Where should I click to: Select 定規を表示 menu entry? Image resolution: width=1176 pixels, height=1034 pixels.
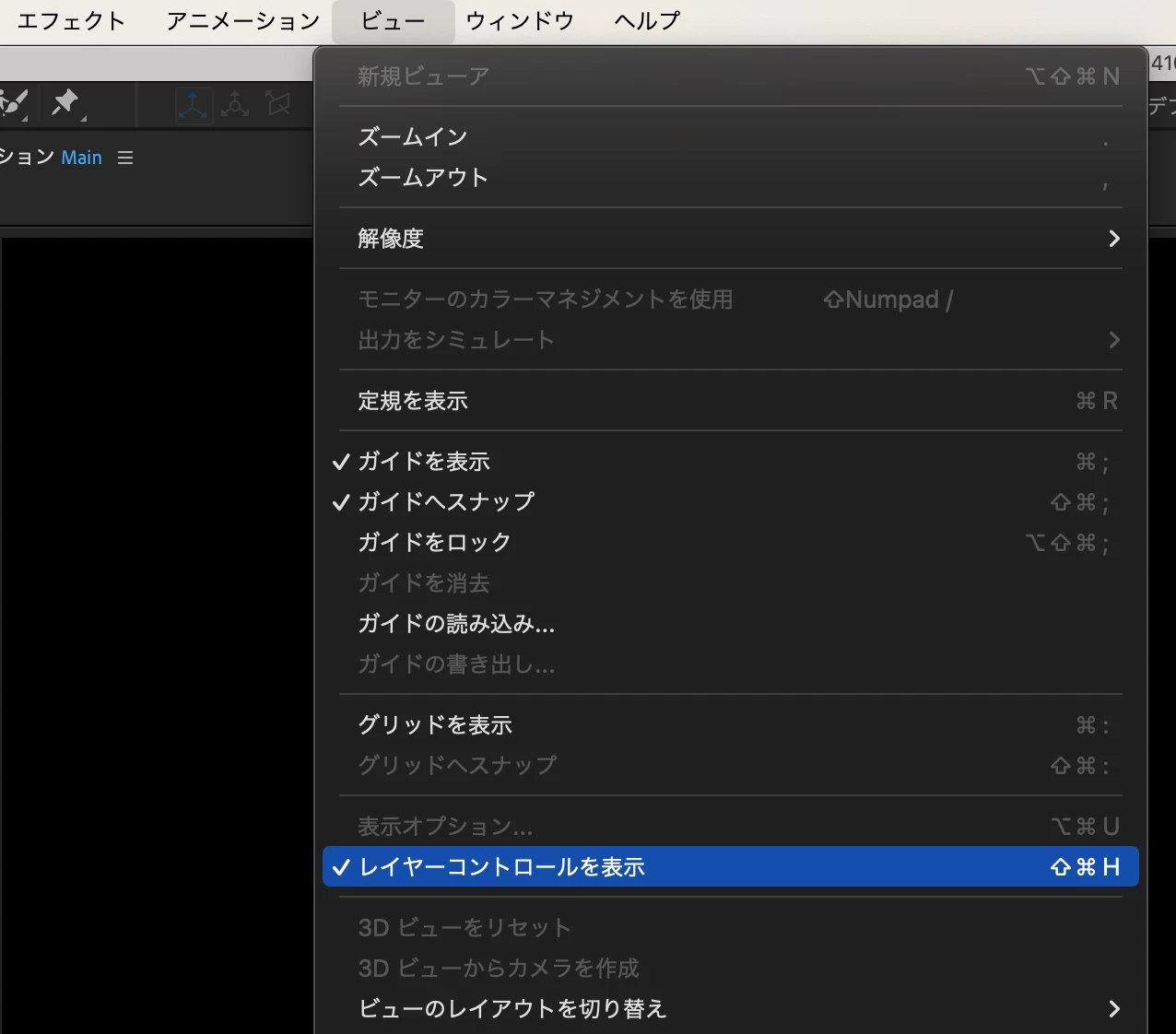[731, 401]
